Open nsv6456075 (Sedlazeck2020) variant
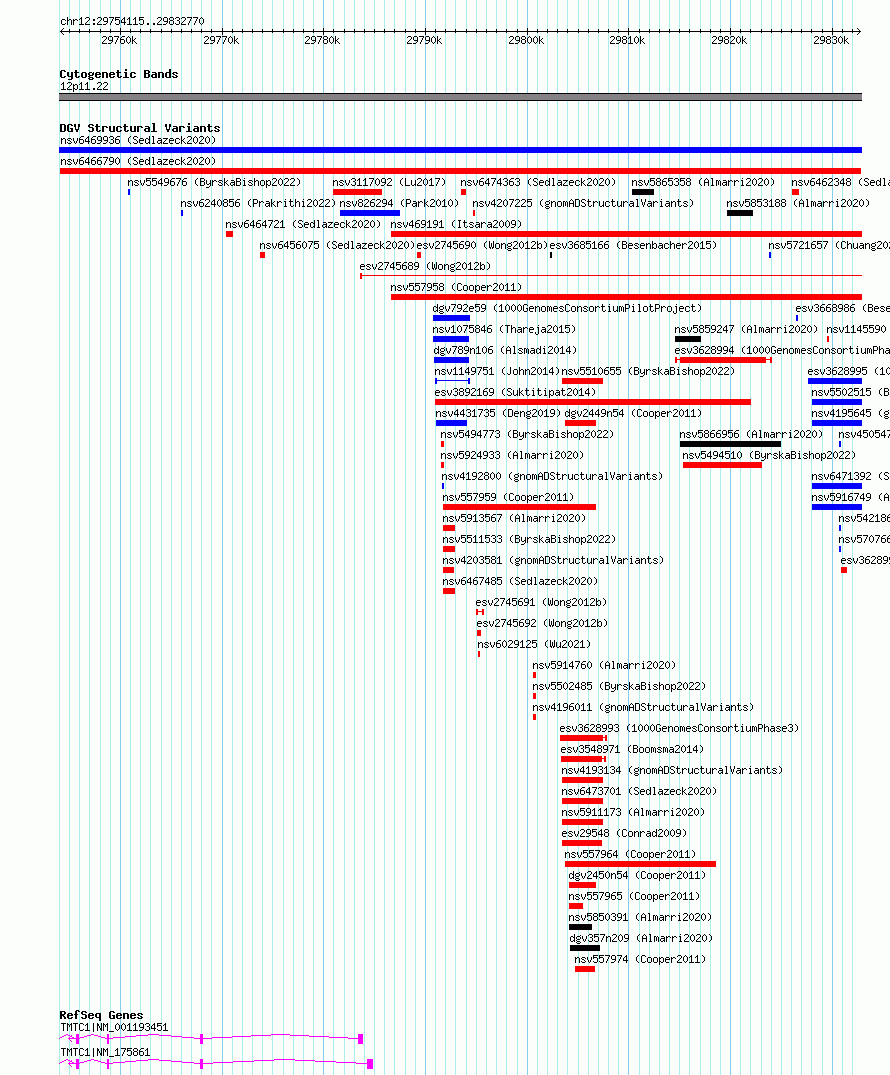 click(337, 245)
